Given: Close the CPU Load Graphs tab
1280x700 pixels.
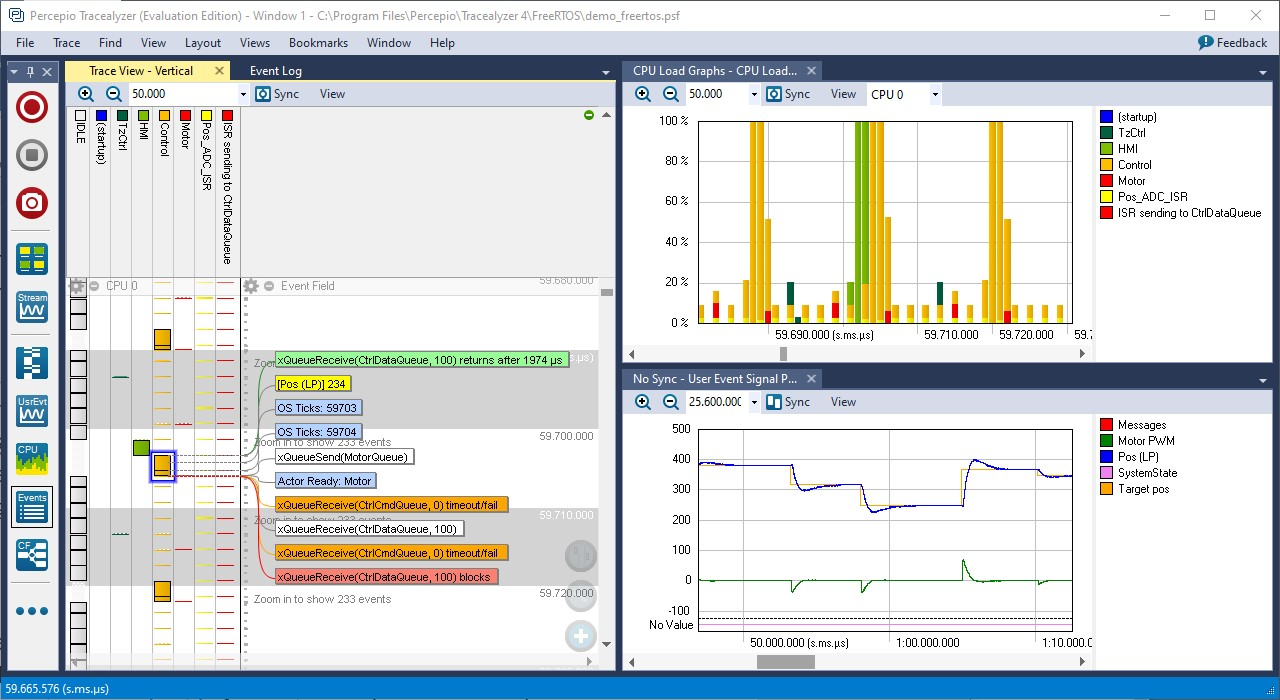Looking at the screenshot, I should pos(812,71).
